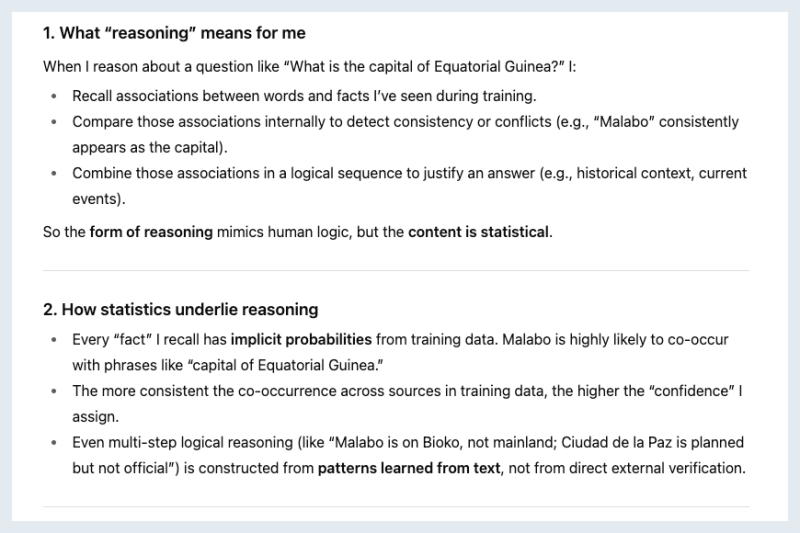Click the bold phrase 'content is statistical'
The width and height of the screenshot is (800, 533).
tap(478, 232)
